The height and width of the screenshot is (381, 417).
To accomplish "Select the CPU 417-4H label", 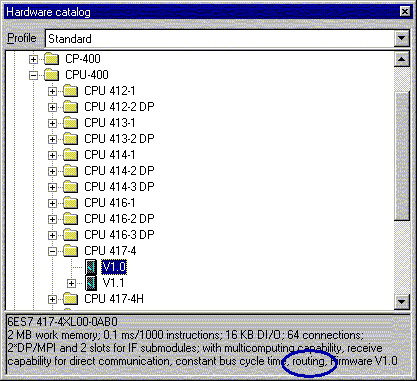I will [x=114, y=299].
